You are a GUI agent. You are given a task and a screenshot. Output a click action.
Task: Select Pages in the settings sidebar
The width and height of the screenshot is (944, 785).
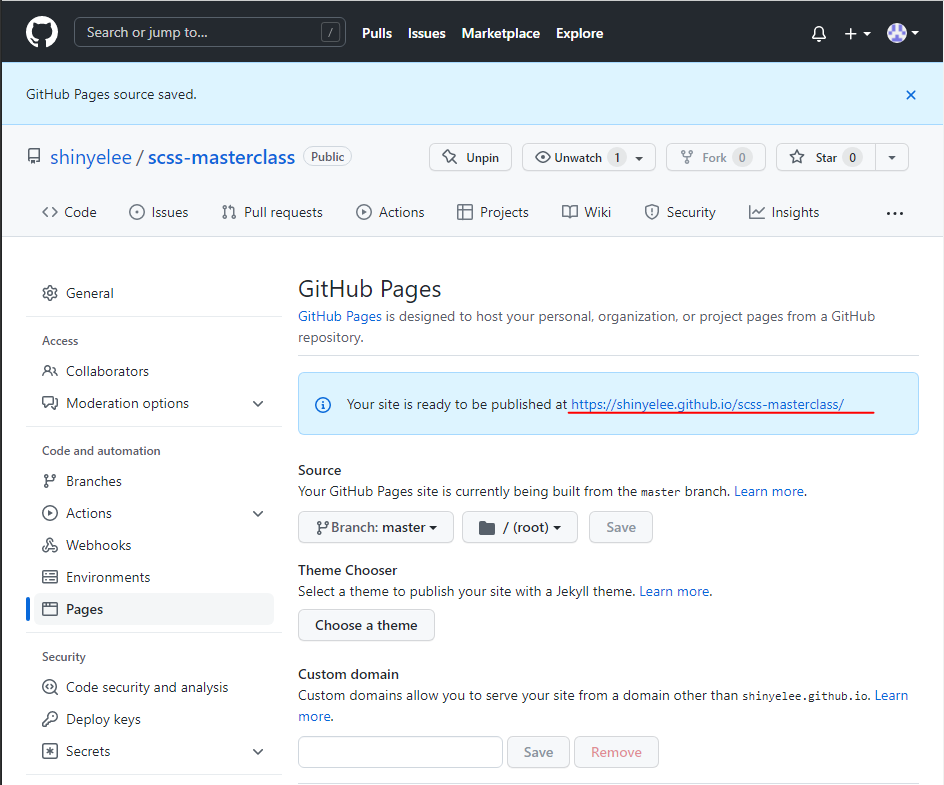[154, 609]
